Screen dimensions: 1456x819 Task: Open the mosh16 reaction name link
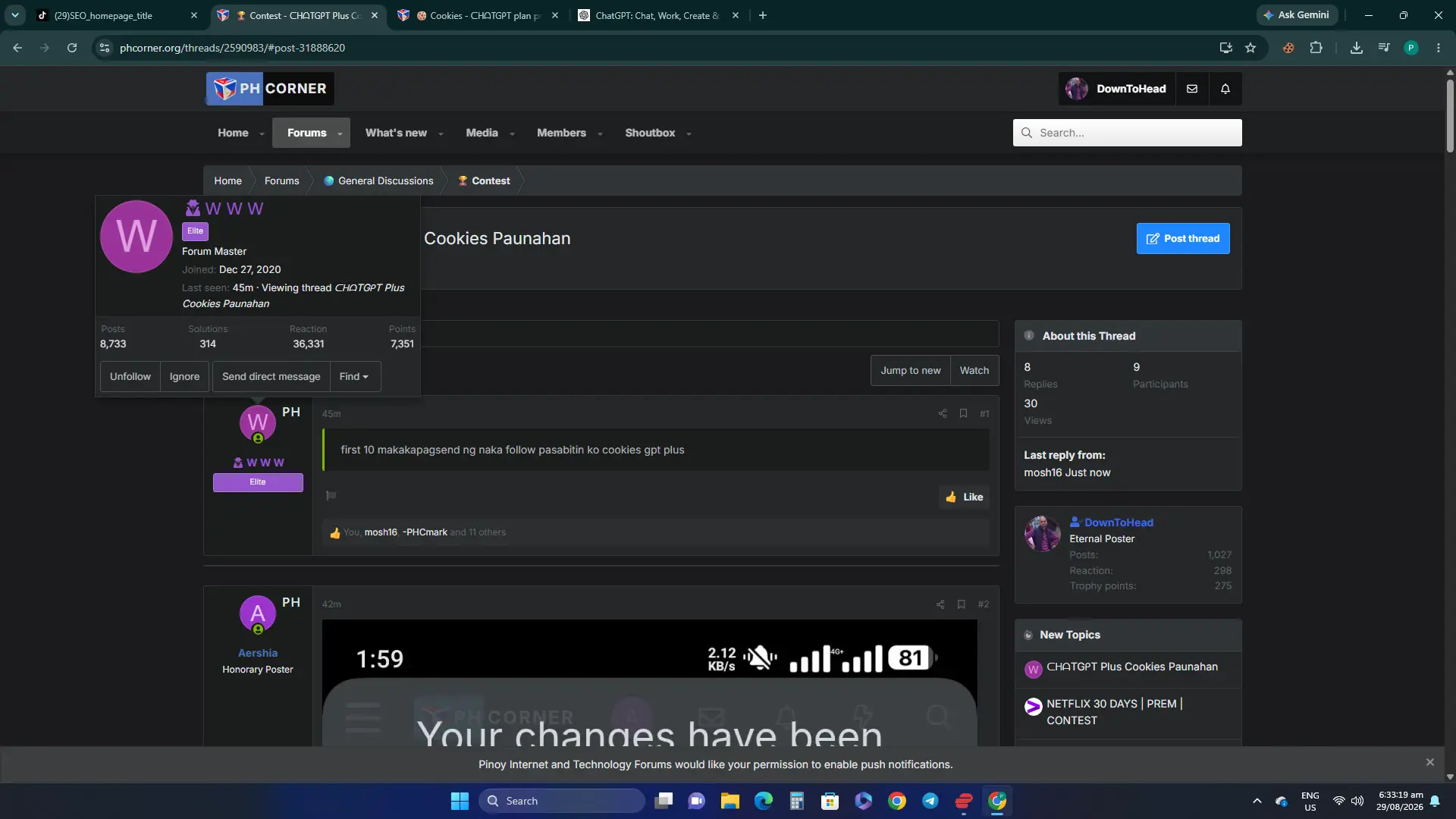(381, 533)
